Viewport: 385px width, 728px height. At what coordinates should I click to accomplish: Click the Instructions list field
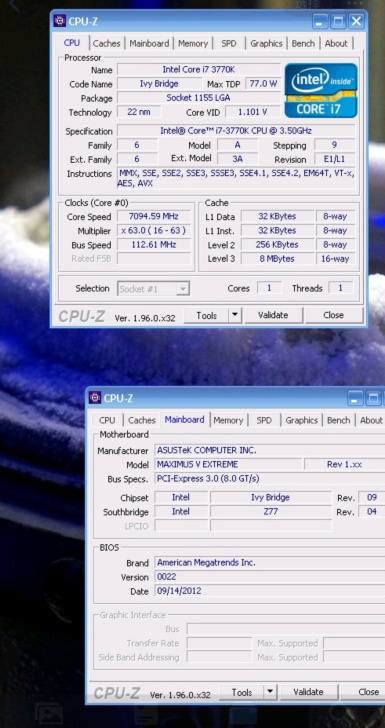(236, 178)
